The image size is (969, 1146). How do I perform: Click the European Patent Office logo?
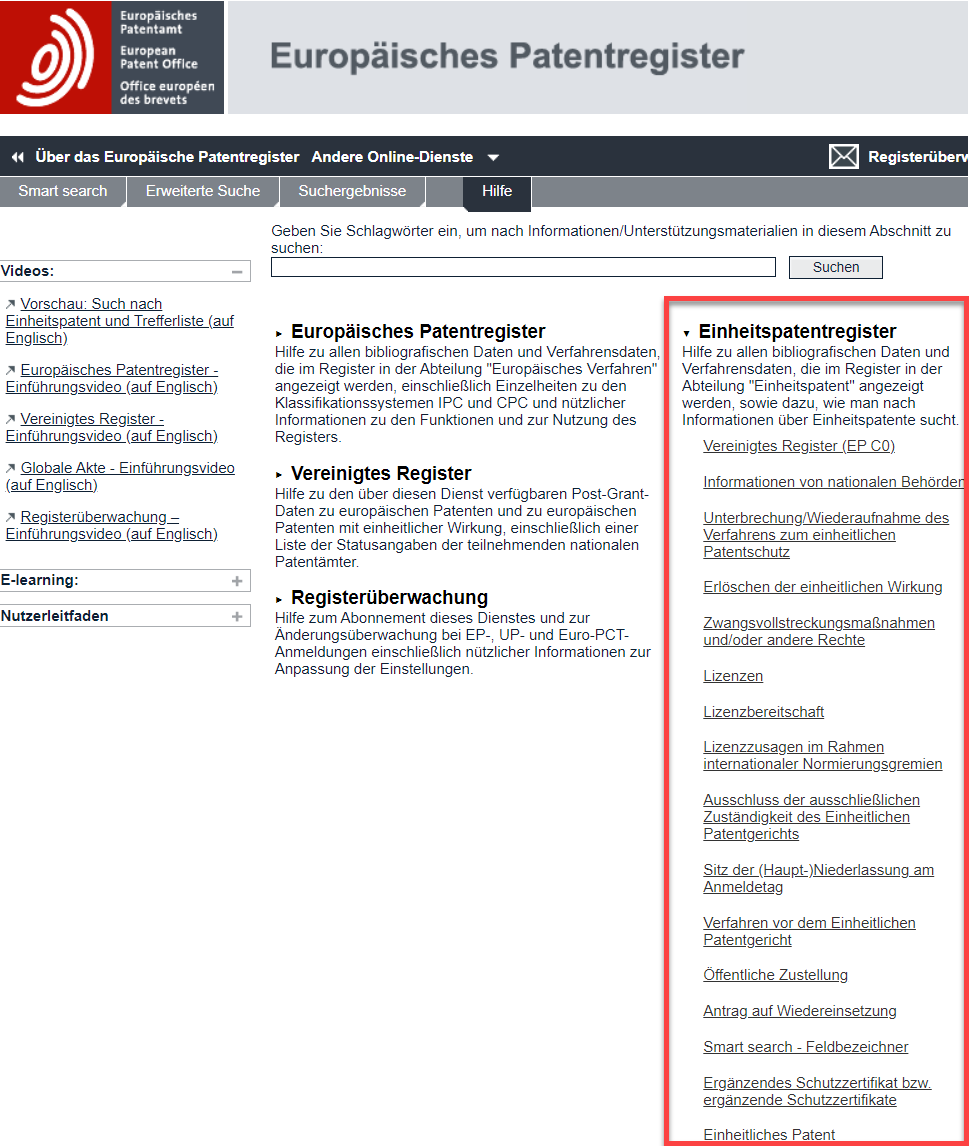(x=111, y=57)
